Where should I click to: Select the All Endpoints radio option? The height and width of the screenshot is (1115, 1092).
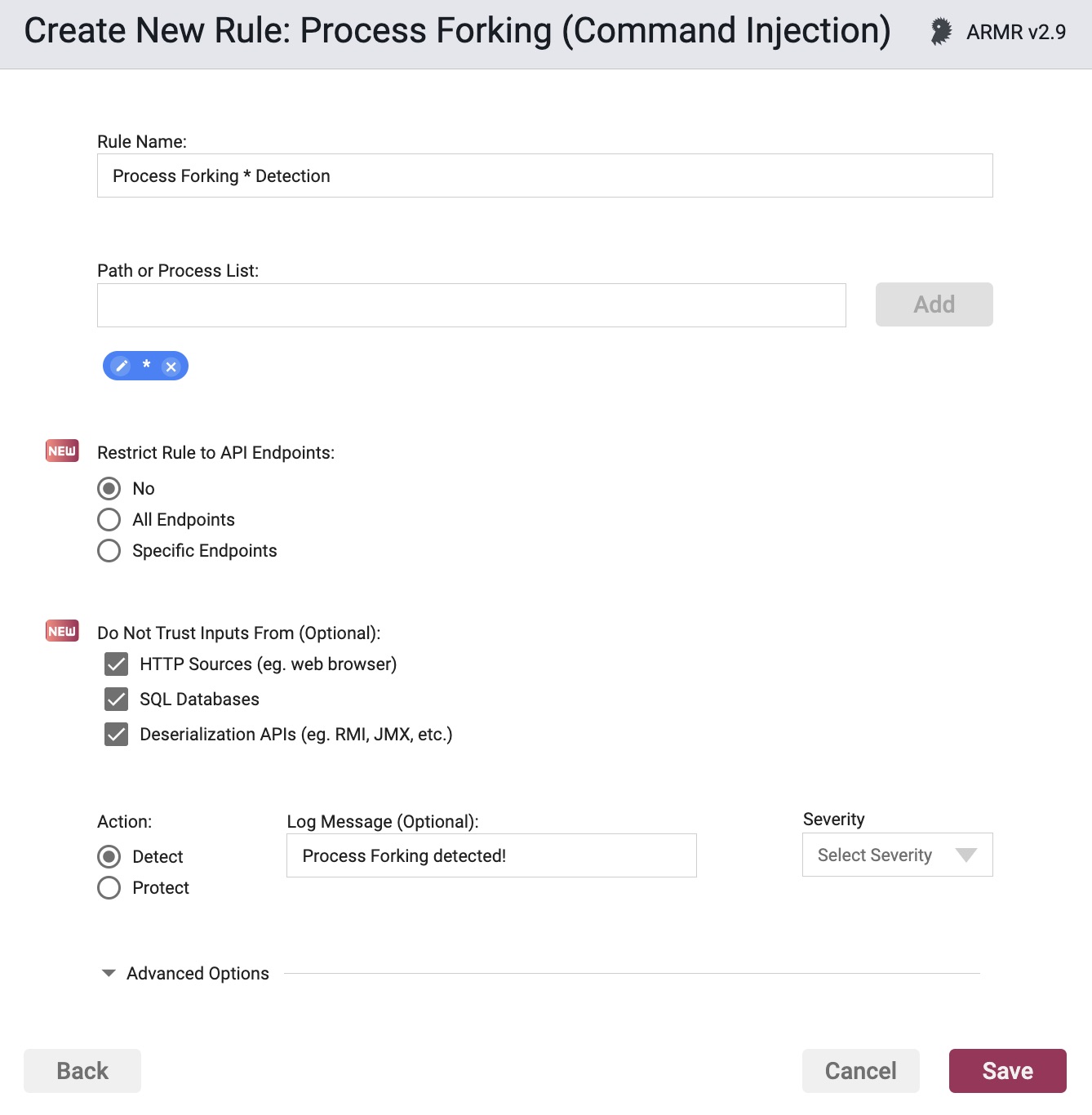point(109,520)
